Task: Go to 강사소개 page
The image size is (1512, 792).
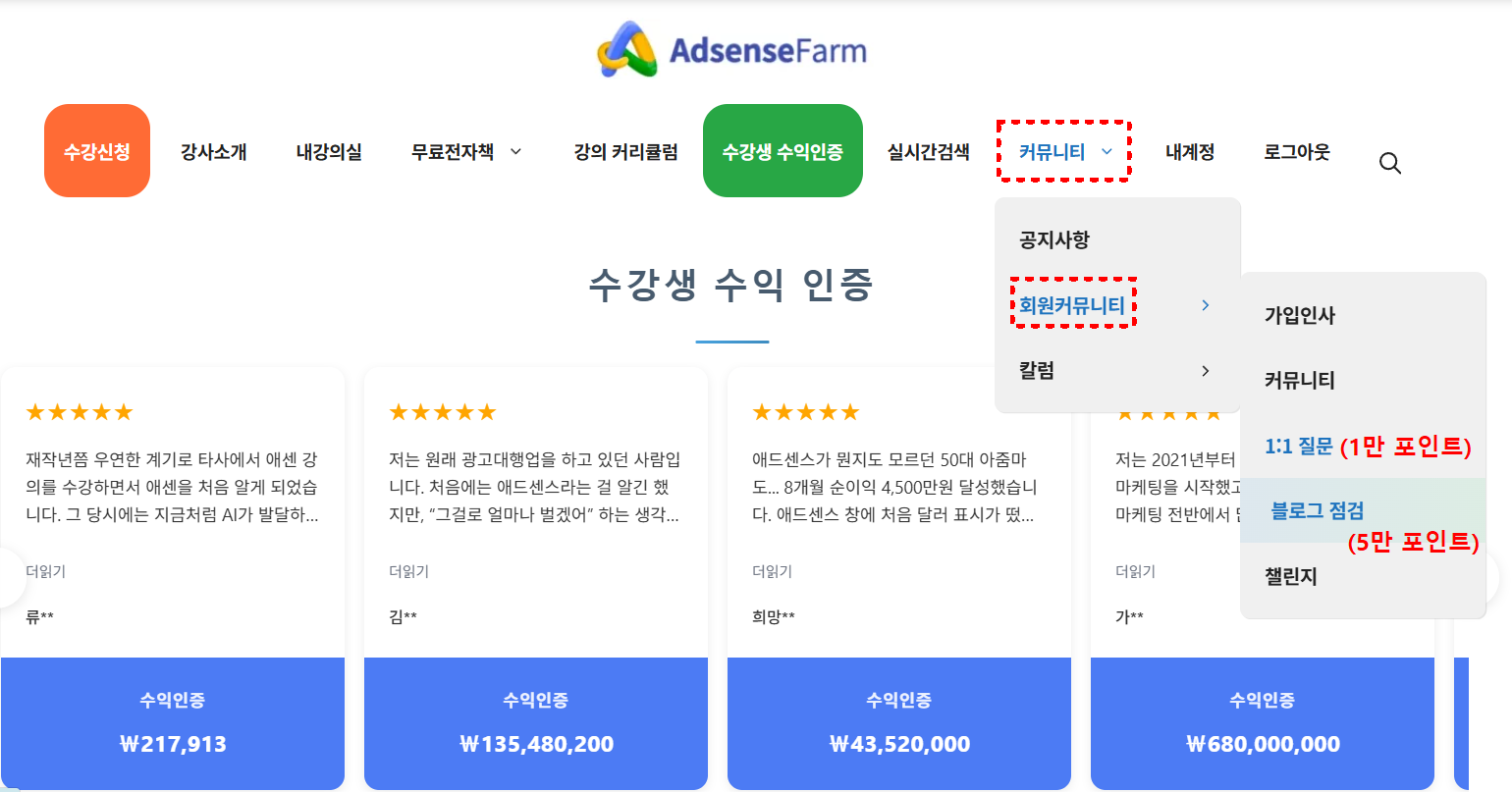Action: point(214,152)
